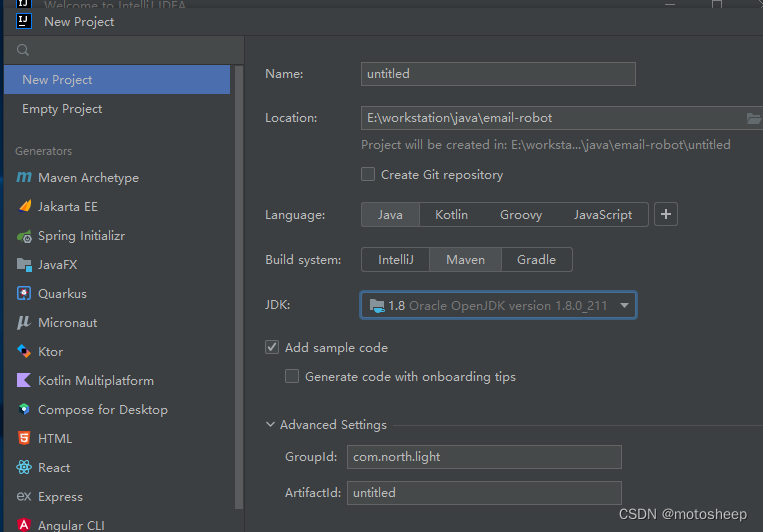Click the IntelliJ logo in New Project title

click(x=24, y=21)
